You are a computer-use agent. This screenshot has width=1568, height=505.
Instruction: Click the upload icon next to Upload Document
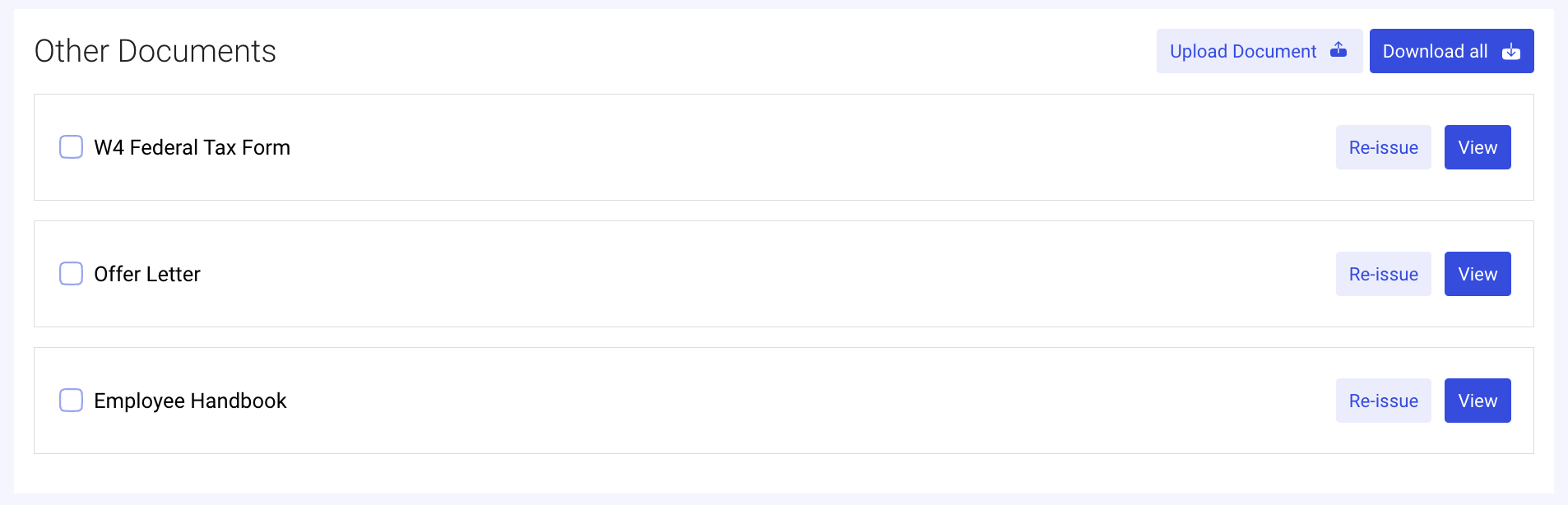click(x=1340, y=50)
